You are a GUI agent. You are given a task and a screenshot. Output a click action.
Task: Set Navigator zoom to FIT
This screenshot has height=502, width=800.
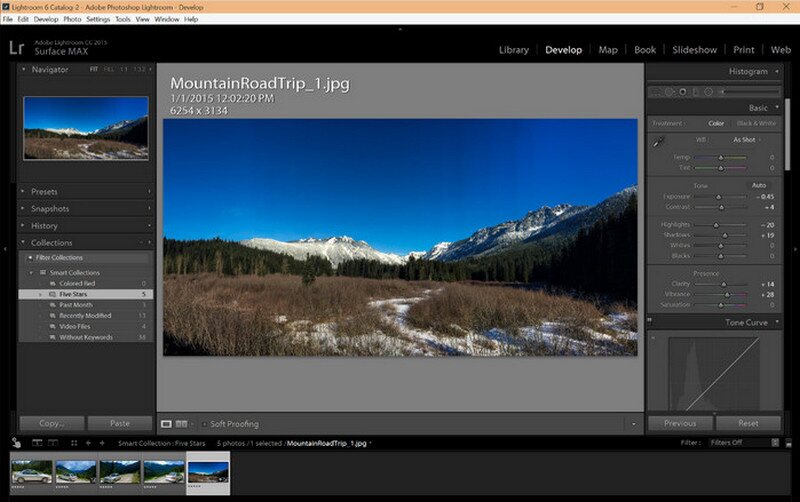[94, 69]
